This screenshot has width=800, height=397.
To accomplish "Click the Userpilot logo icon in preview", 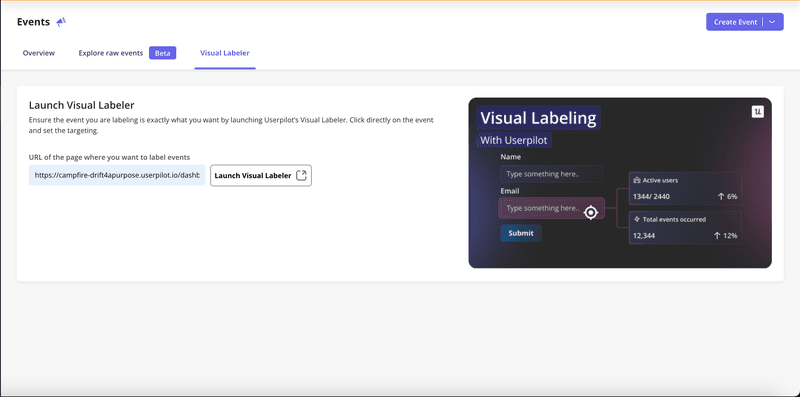I will [x=758, y=111].
